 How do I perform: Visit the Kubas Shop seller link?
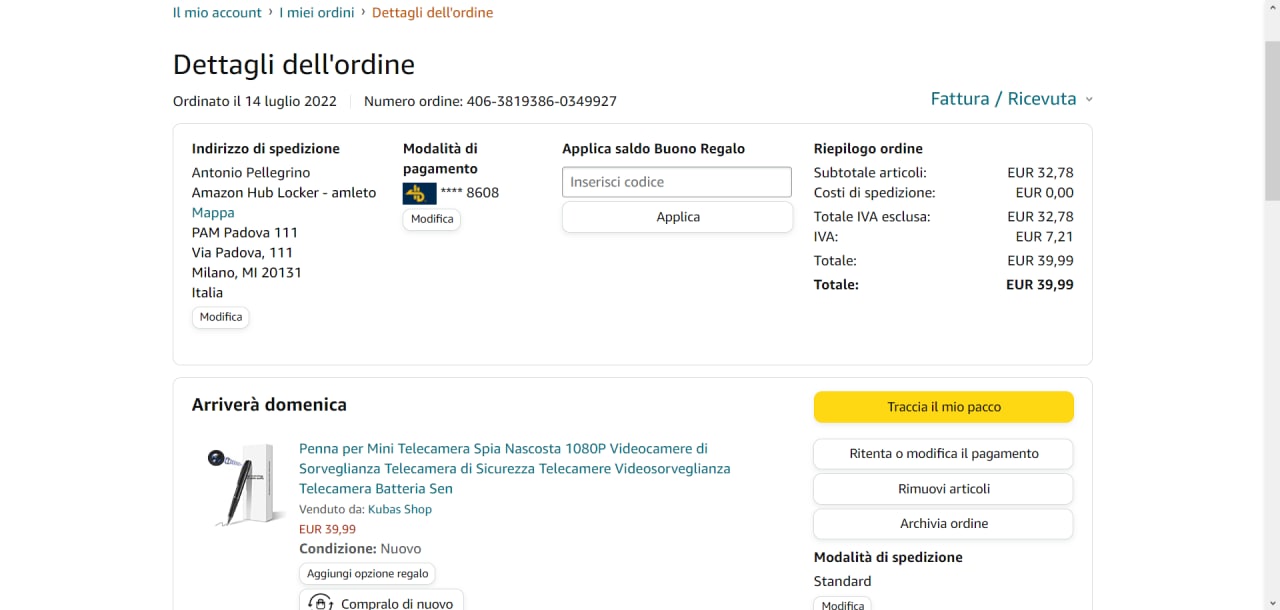tap(400, 509)
